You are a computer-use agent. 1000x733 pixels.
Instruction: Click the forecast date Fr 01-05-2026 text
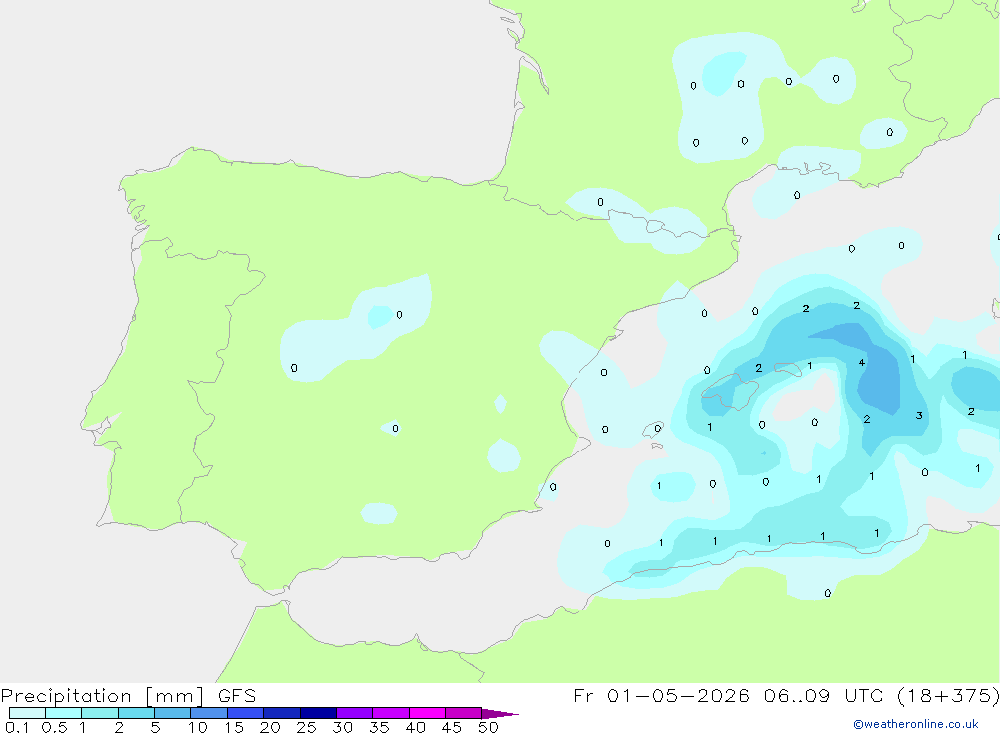point(661,696)
